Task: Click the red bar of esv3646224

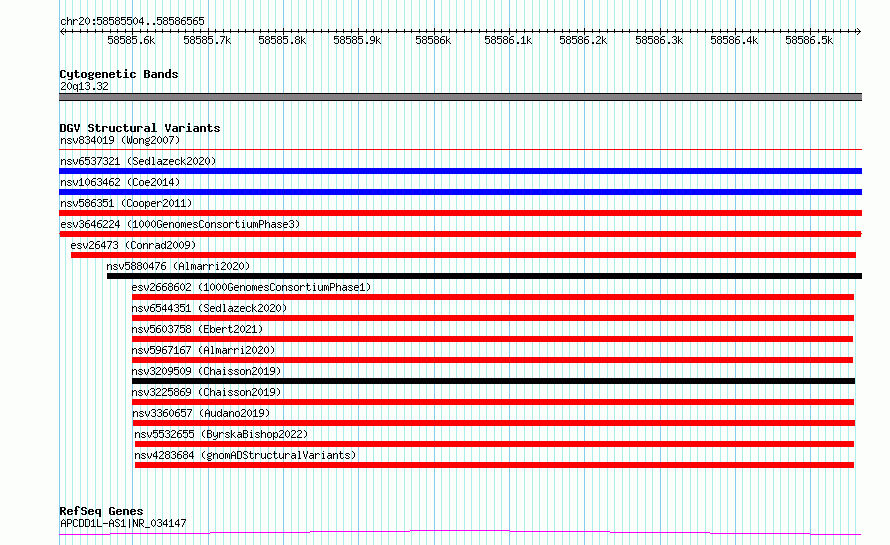Action: tap(460, 234)
